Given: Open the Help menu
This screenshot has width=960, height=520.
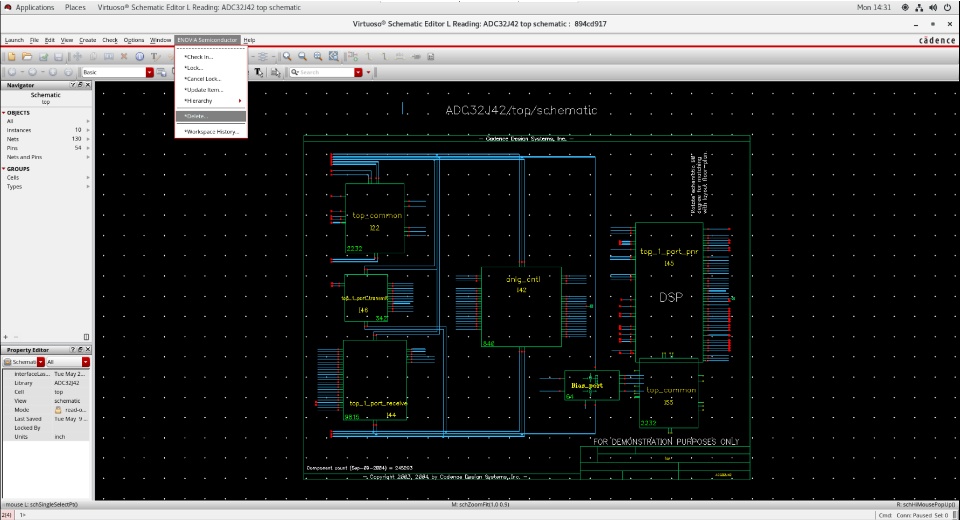Looking at the screenshot, I should (x=249, y=40).
